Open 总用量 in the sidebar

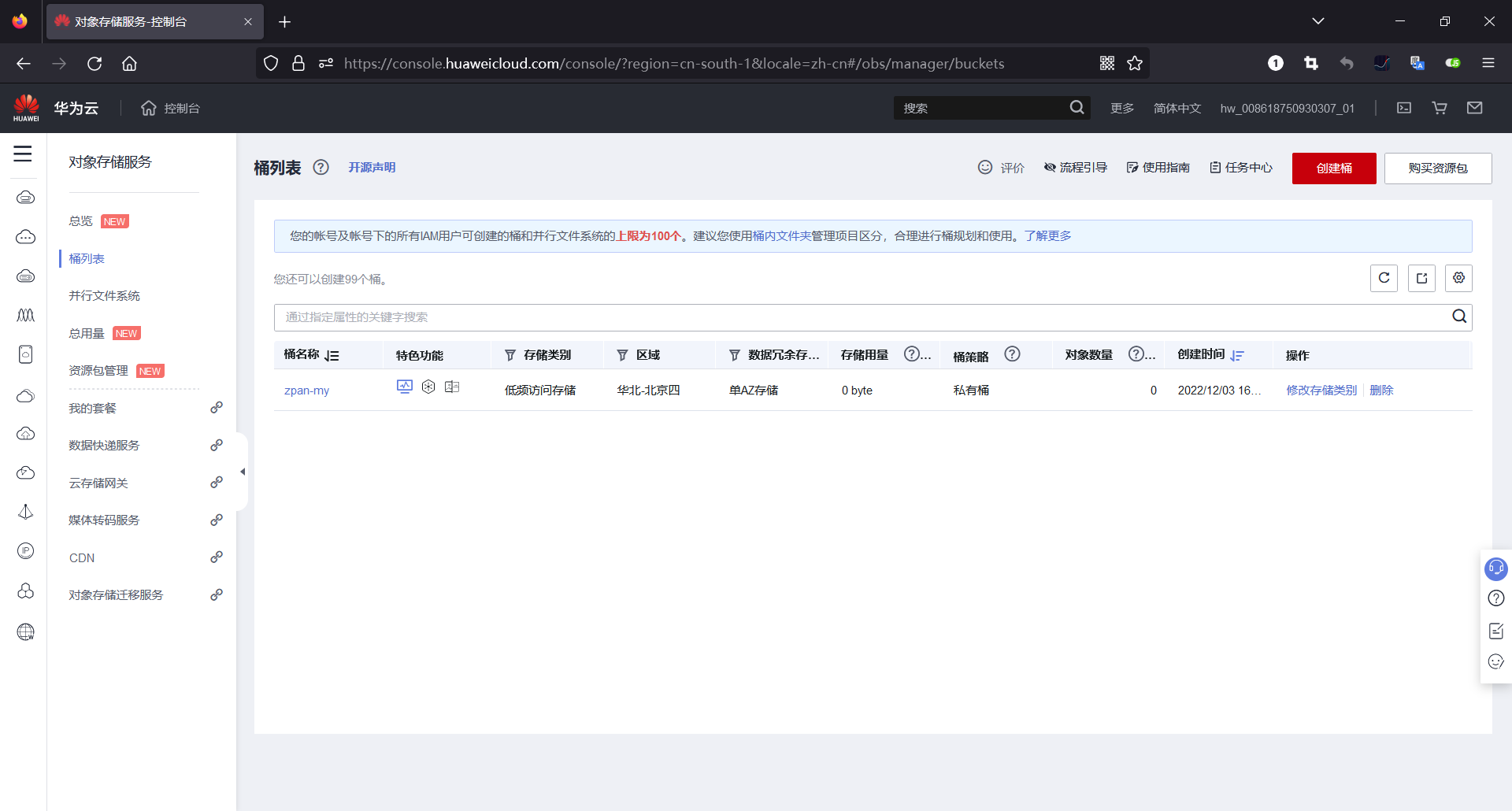pyautogui.click(x=87, y=333)
